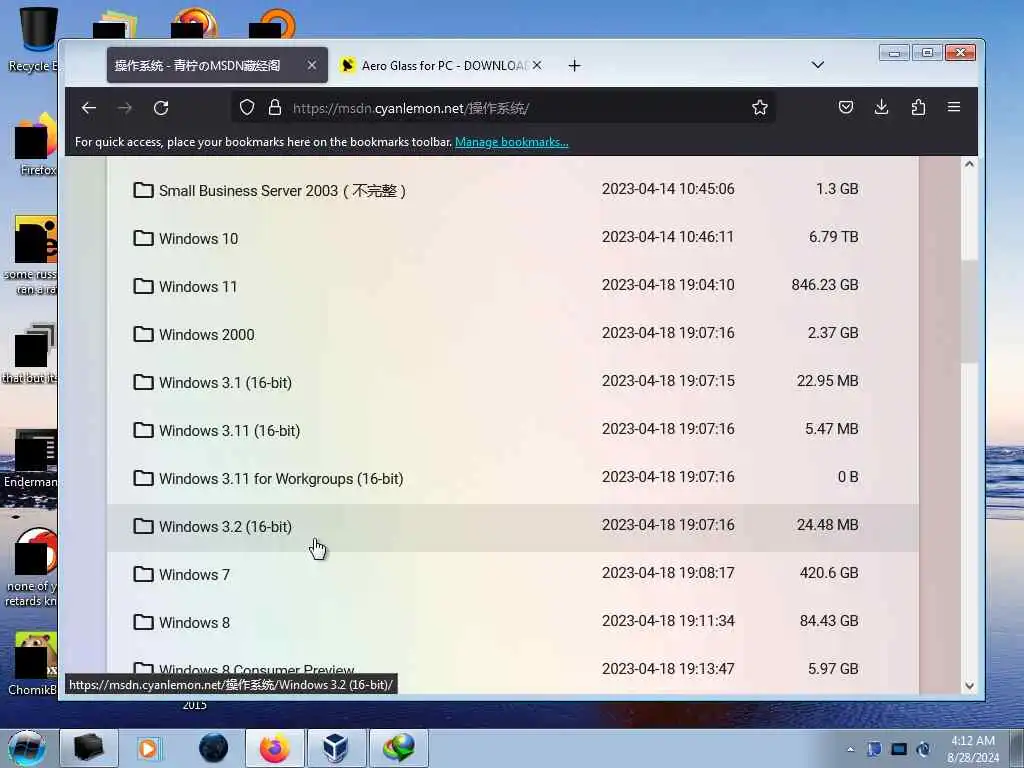Click the 6.79 TB size value
Screen dimensions: 1024x768
coord(833,236)
